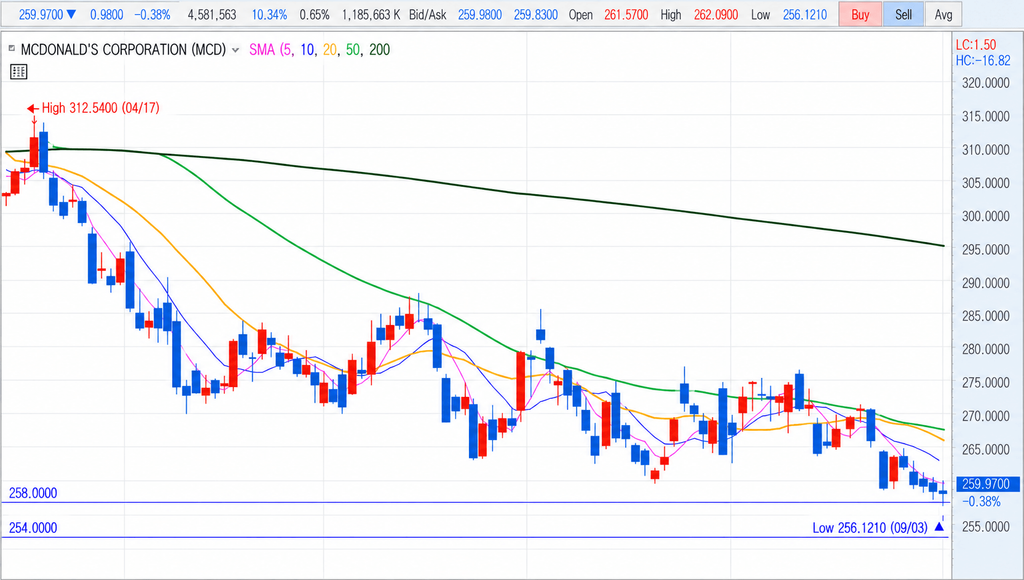Click the Avg button
Viewport: 1024px width, 580px height.
tap(943, 14)
